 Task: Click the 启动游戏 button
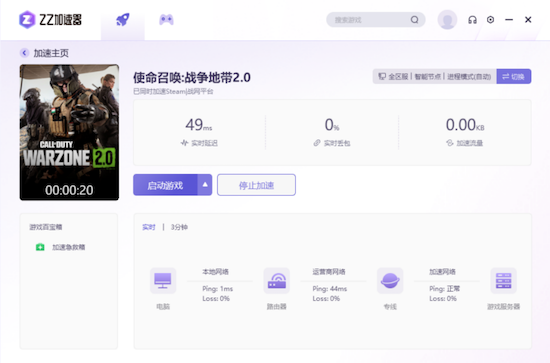click(165, 185)
